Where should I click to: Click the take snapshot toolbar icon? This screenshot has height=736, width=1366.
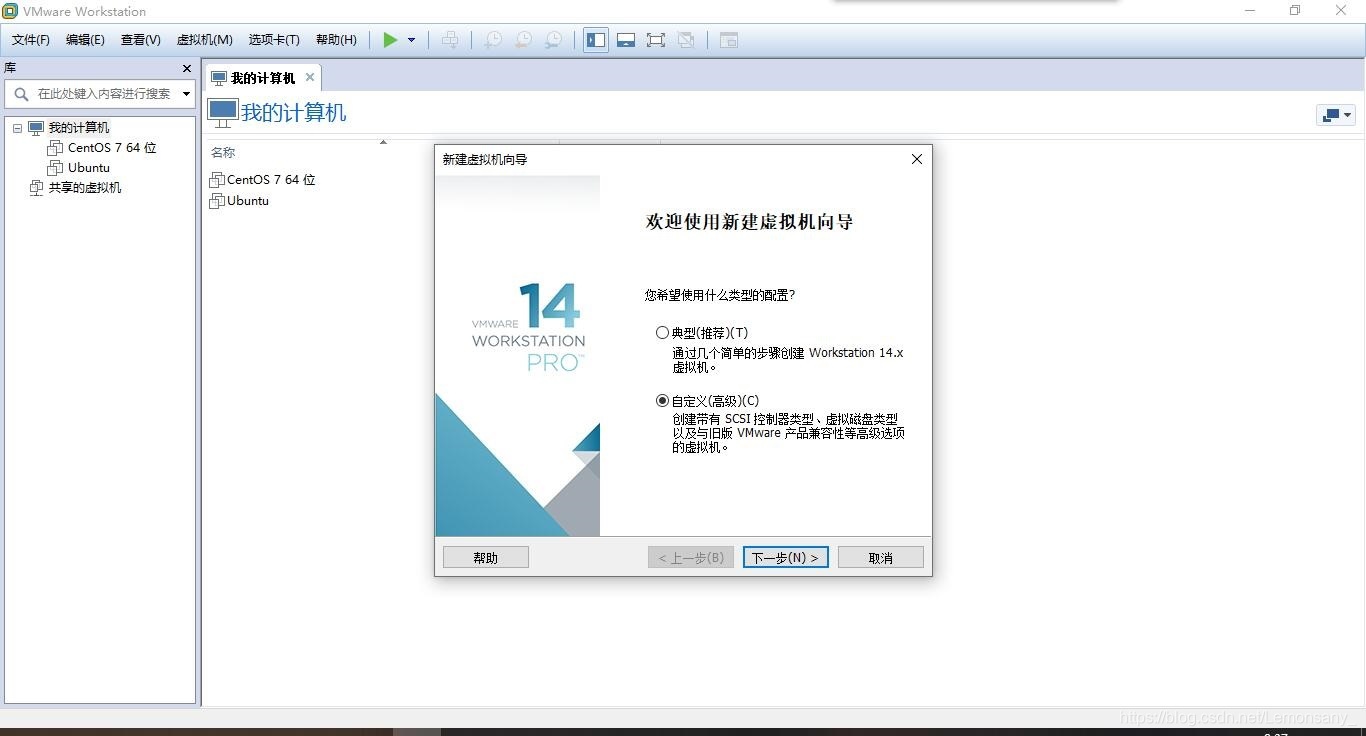click(493, 40)
